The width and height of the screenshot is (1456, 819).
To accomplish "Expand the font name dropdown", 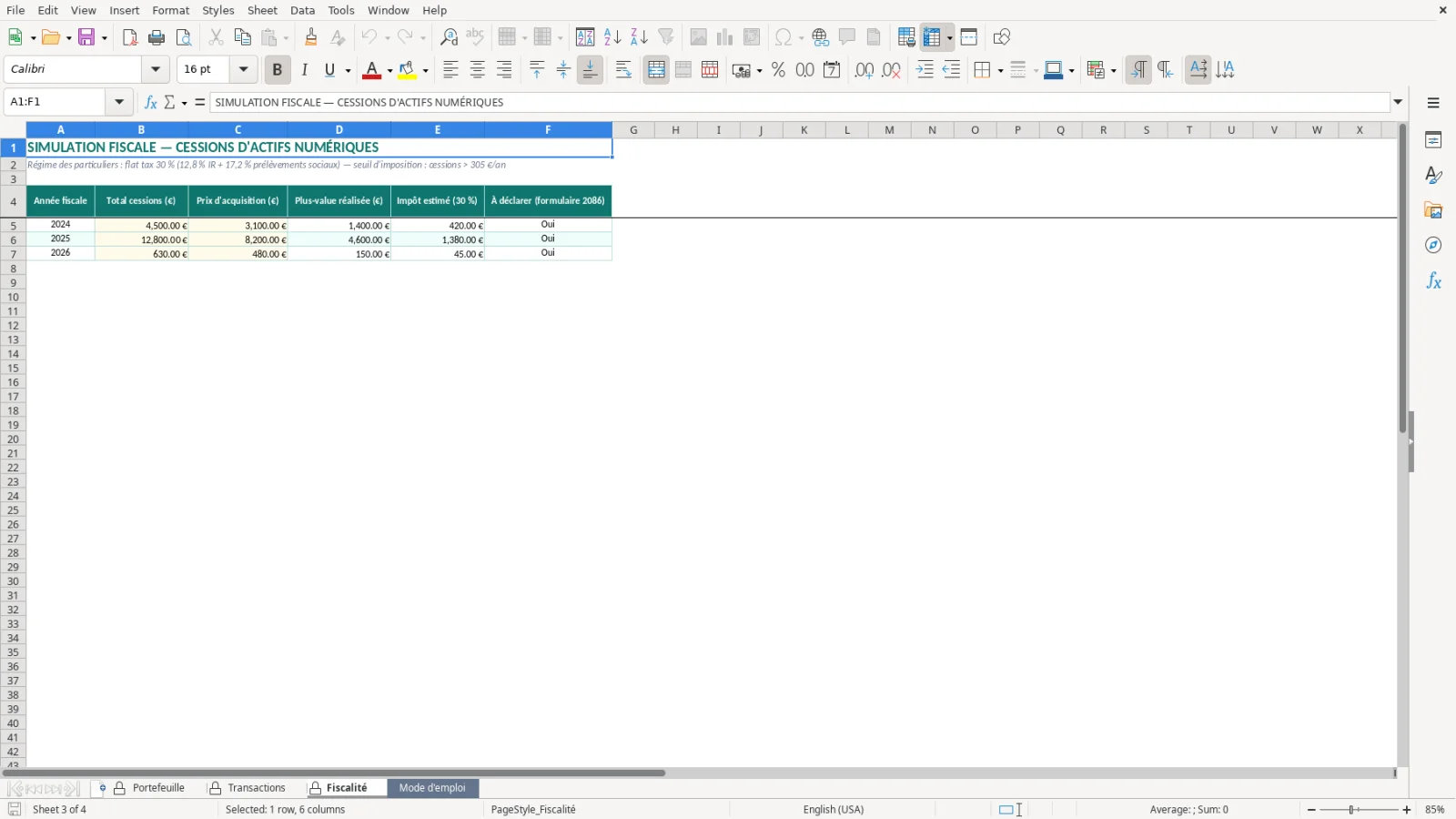I will click(156, 69).
